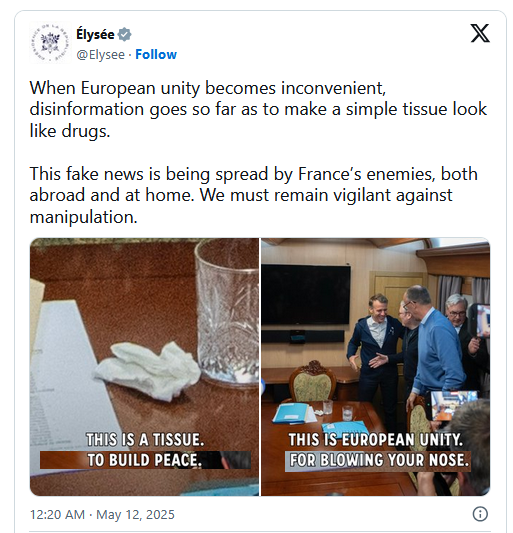Click the blue verified badge

pyautogui.click(x=124, y=34)
